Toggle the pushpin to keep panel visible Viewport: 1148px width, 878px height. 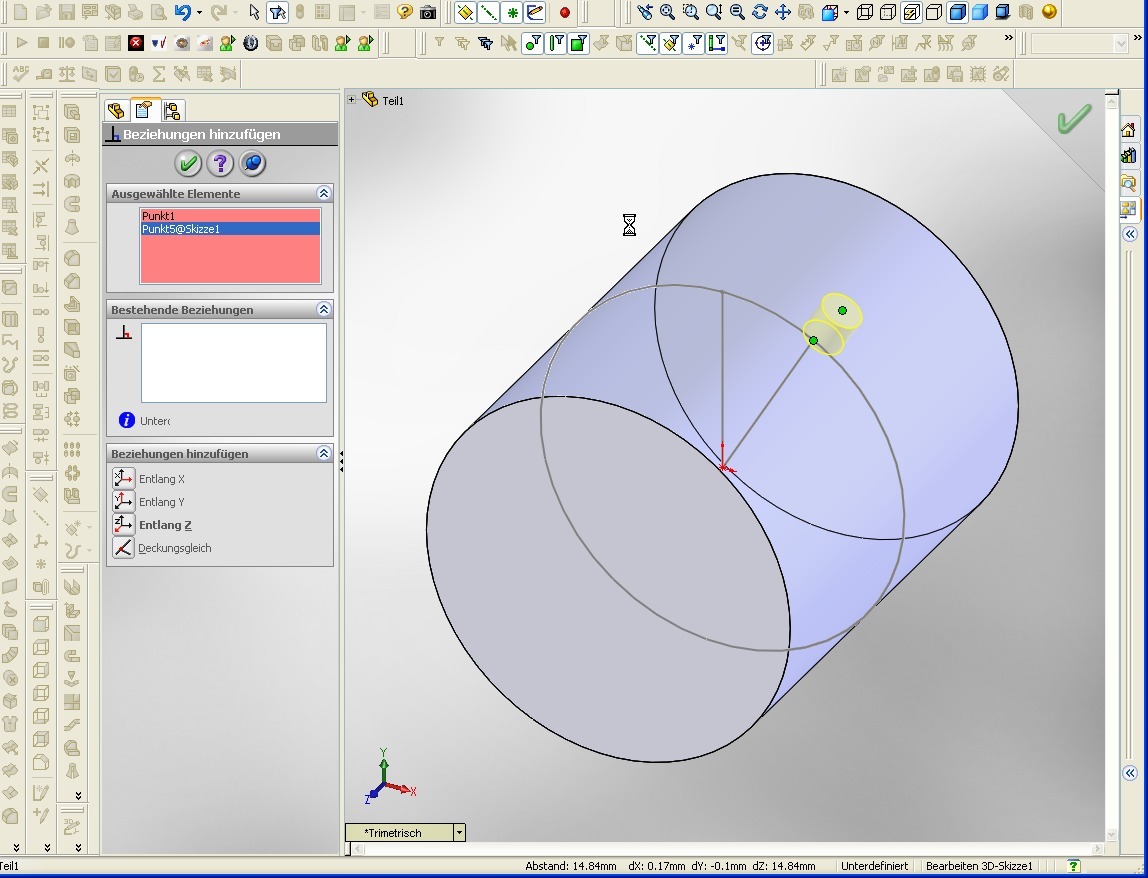[253, 163]
